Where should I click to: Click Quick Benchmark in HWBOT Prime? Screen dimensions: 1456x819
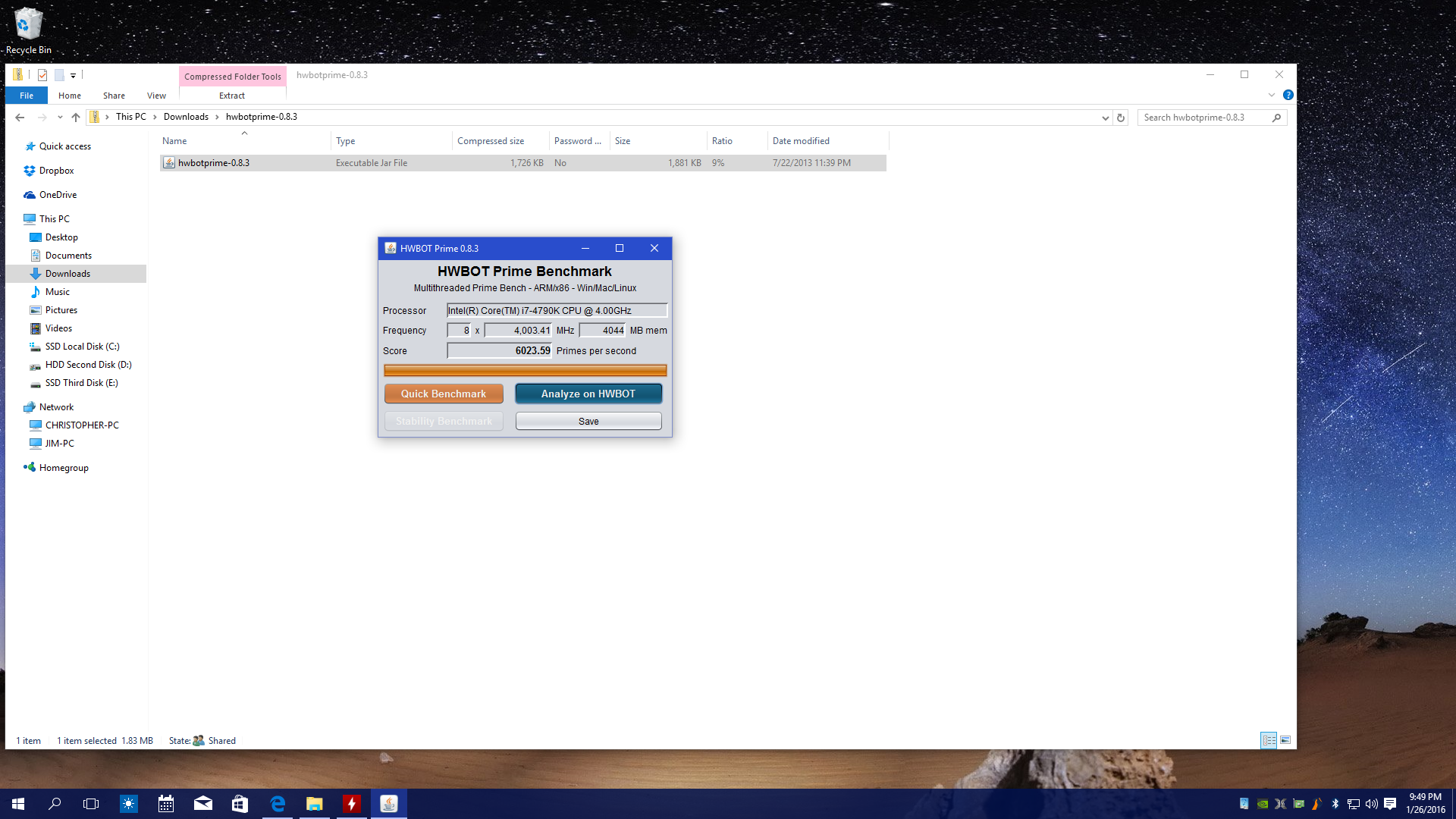(444, 394)
